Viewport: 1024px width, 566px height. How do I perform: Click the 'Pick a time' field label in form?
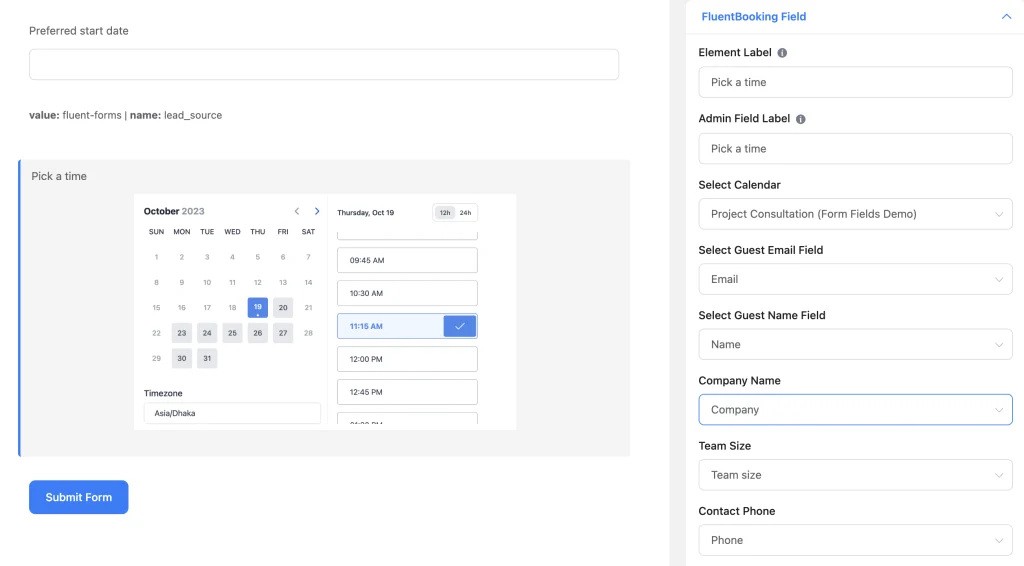(x=59, y=176)
